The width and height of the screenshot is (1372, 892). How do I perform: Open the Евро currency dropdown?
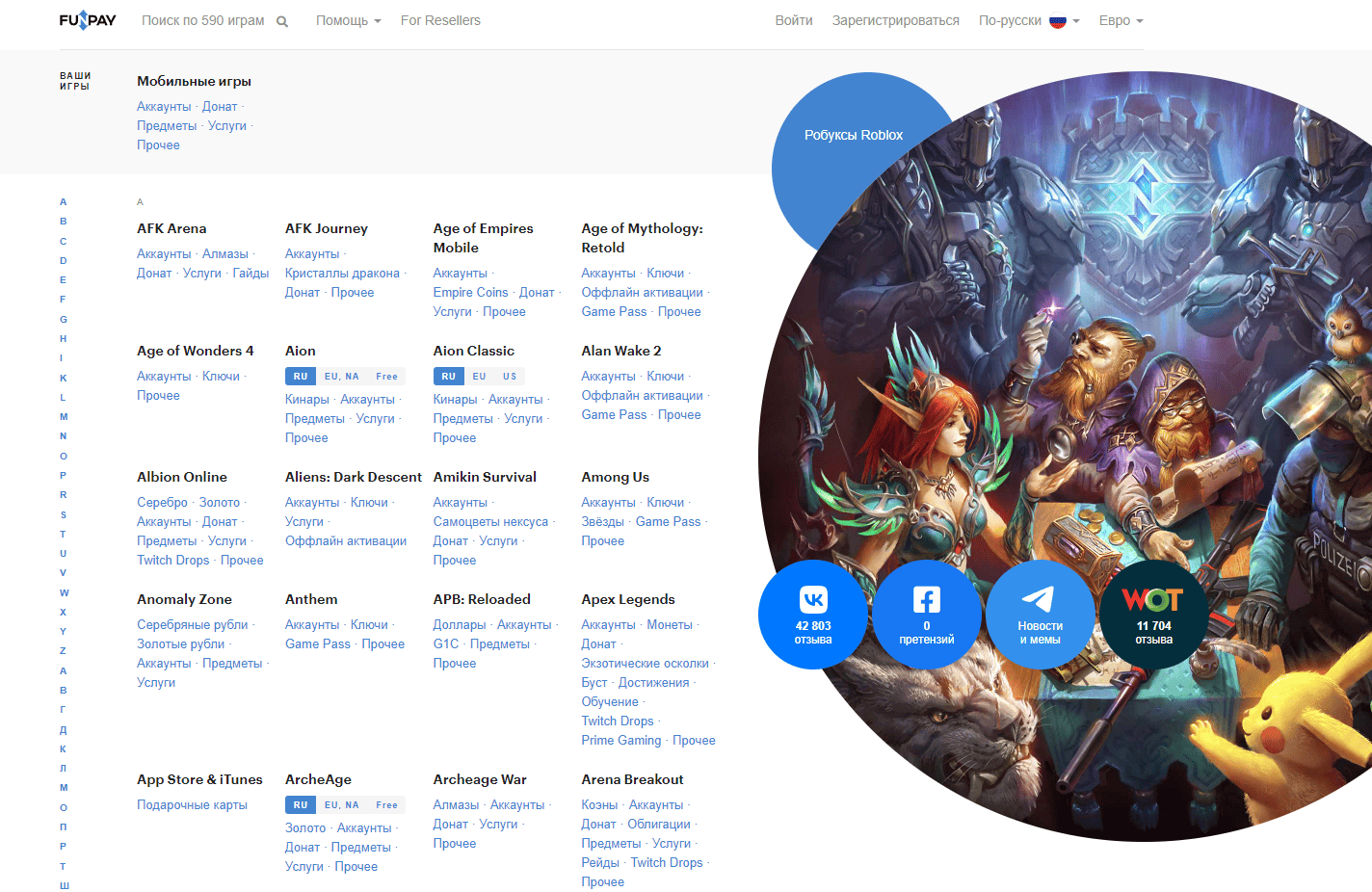tap(1121, 20)
